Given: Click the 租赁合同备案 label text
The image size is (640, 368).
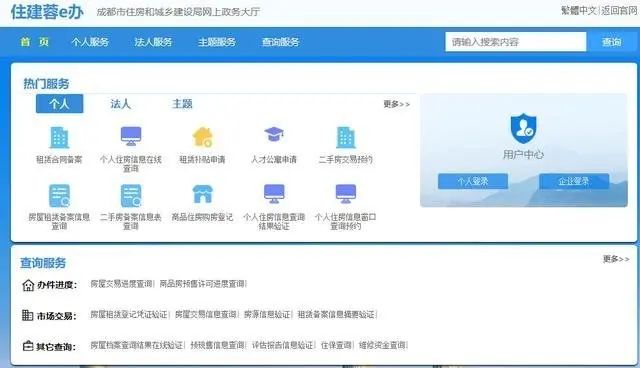Looking at the screenshot, I should click(x=59, y=160).
